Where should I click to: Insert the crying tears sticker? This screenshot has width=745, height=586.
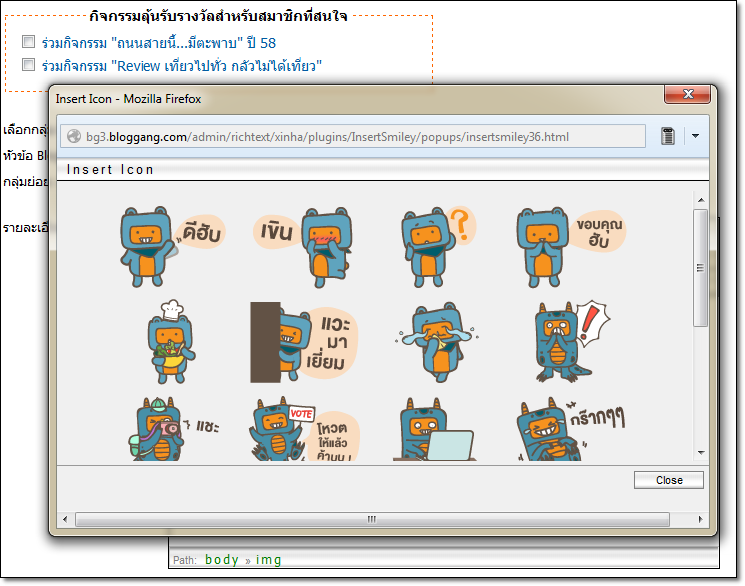[437, 342]
